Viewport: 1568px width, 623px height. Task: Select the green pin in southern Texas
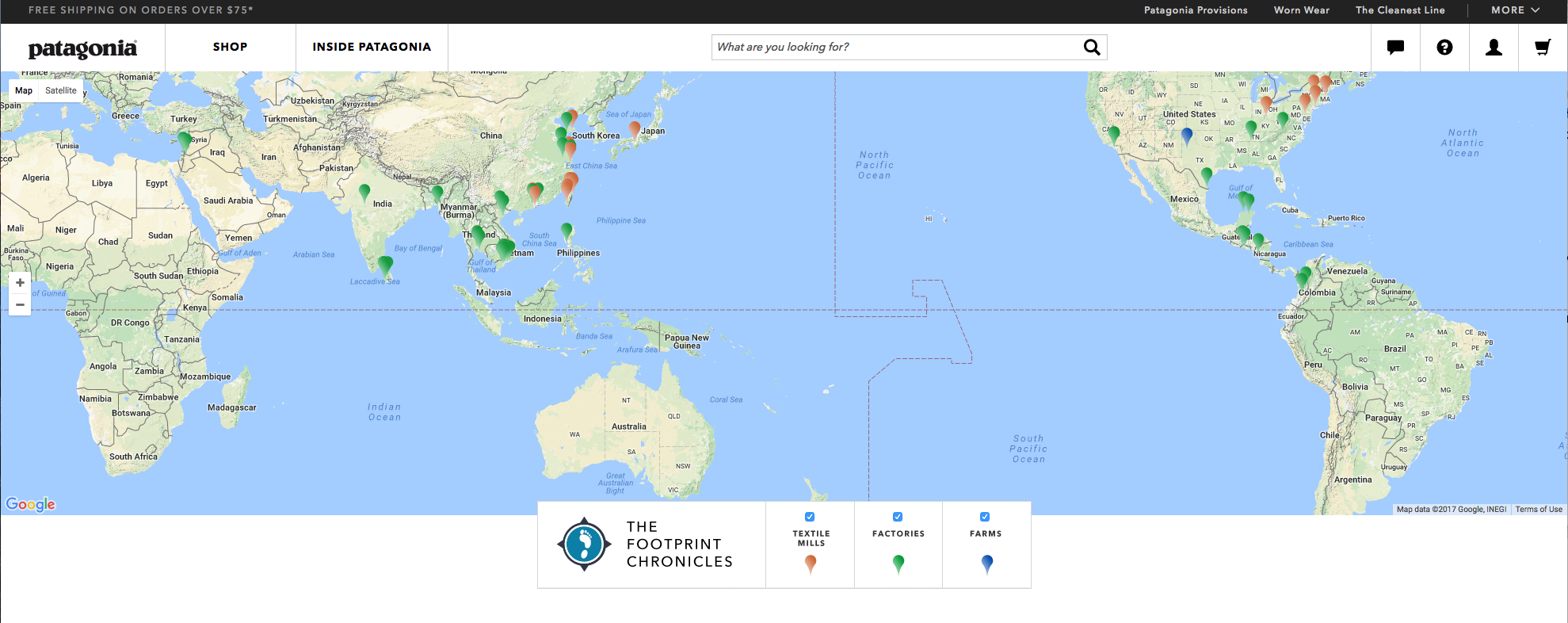tap(1206, 175)
